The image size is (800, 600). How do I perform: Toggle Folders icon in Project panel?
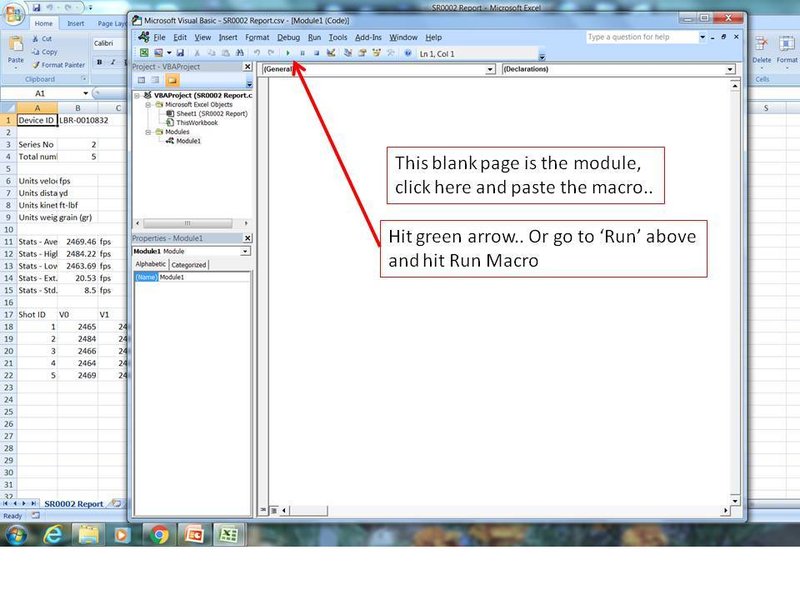coord(172,80)
